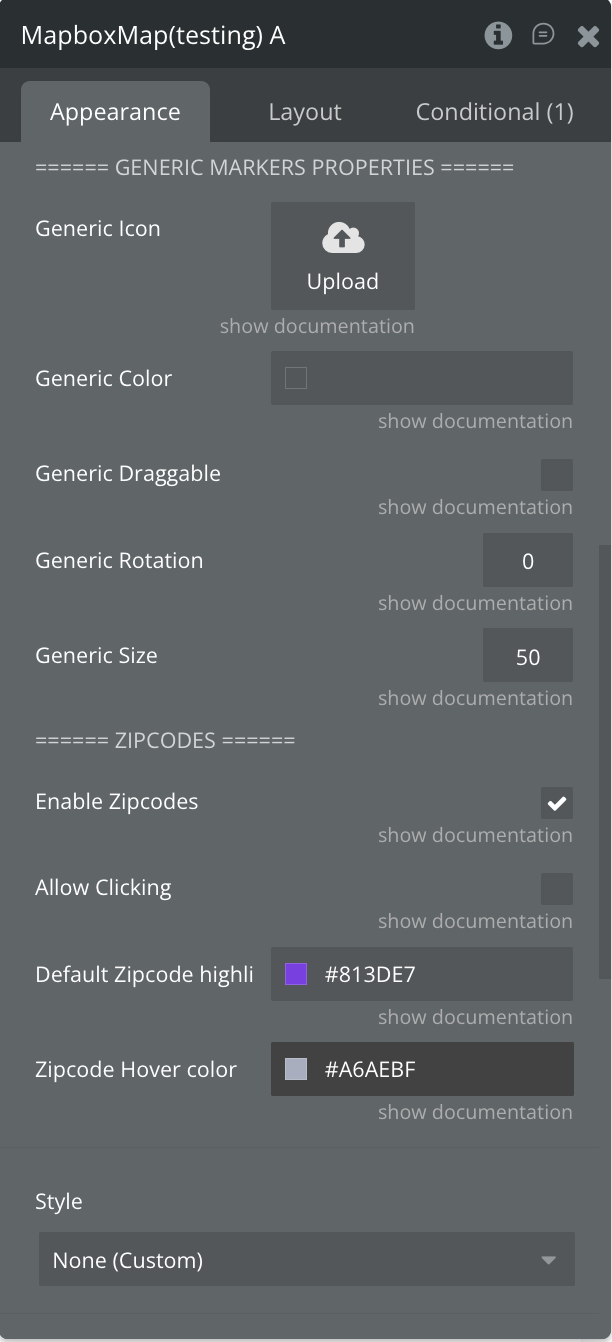Click the panel's vertical scrollbar
Image resolution: width=612 pixels, height=1342 pixels.
pyautogui.click(x=604, y=760)
